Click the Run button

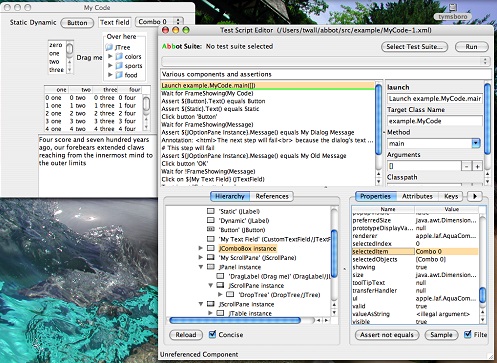pos(471,47)
